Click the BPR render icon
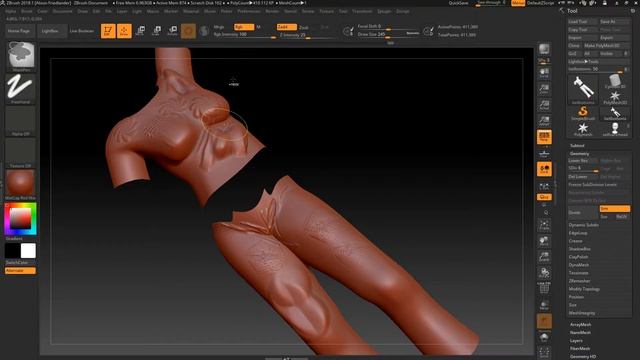Viewport: 640px width, 360px height. coord(544,49)
